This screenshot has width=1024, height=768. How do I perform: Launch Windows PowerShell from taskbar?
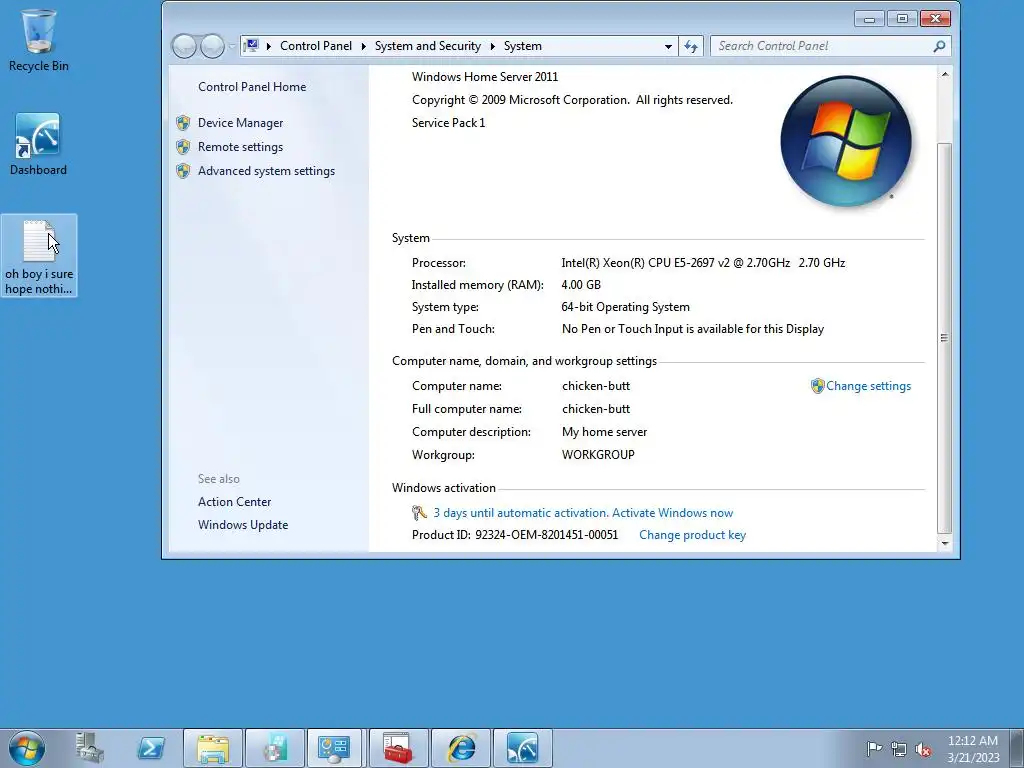pyautogui.click(x=151, y=748)
